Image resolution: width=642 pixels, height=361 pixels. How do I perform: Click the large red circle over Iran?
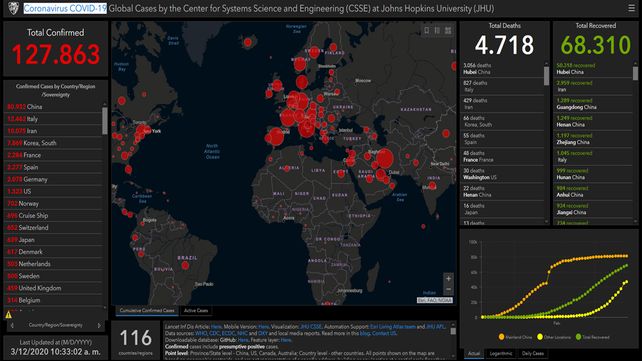point(384,159)
